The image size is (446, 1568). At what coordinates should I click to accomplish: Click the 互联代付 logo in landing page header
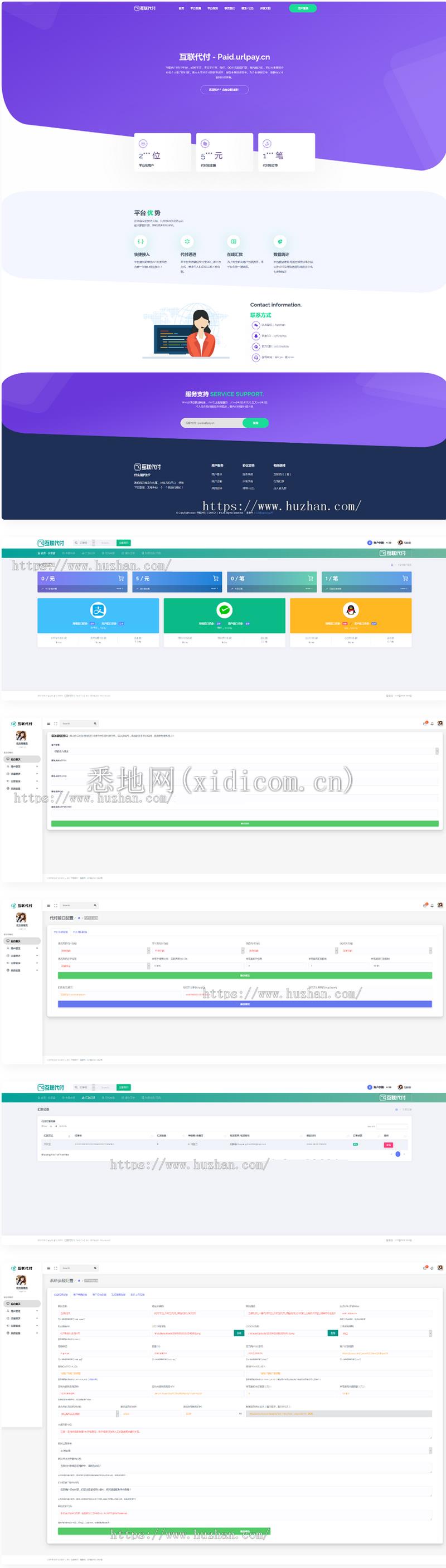145,8
